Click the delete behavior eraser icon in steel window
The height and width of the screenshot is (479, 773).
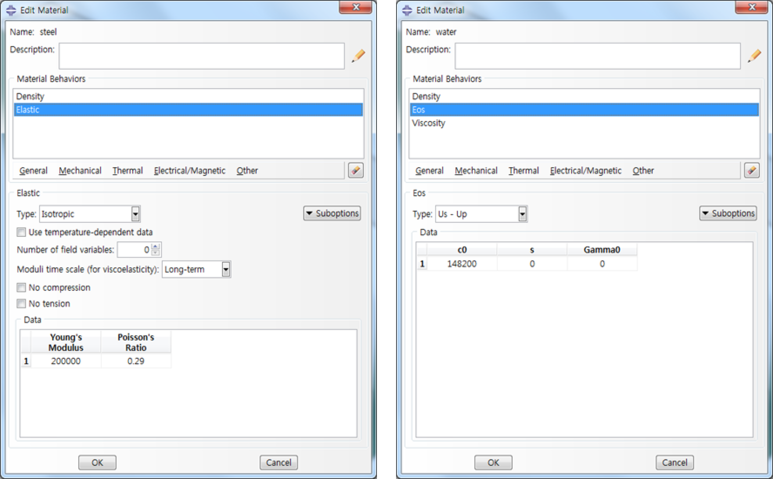tap(355, 171)
